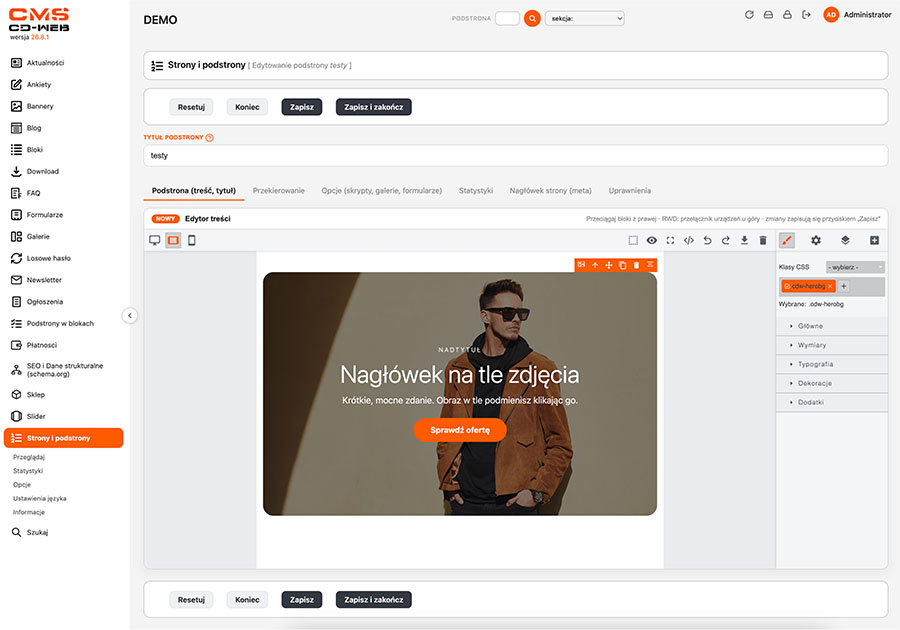The width and height of the screenshot is (900, 630).
Task: Open the Opcje (skrypty, galerie, formularze) tab
Action: [x=382, y=190]
